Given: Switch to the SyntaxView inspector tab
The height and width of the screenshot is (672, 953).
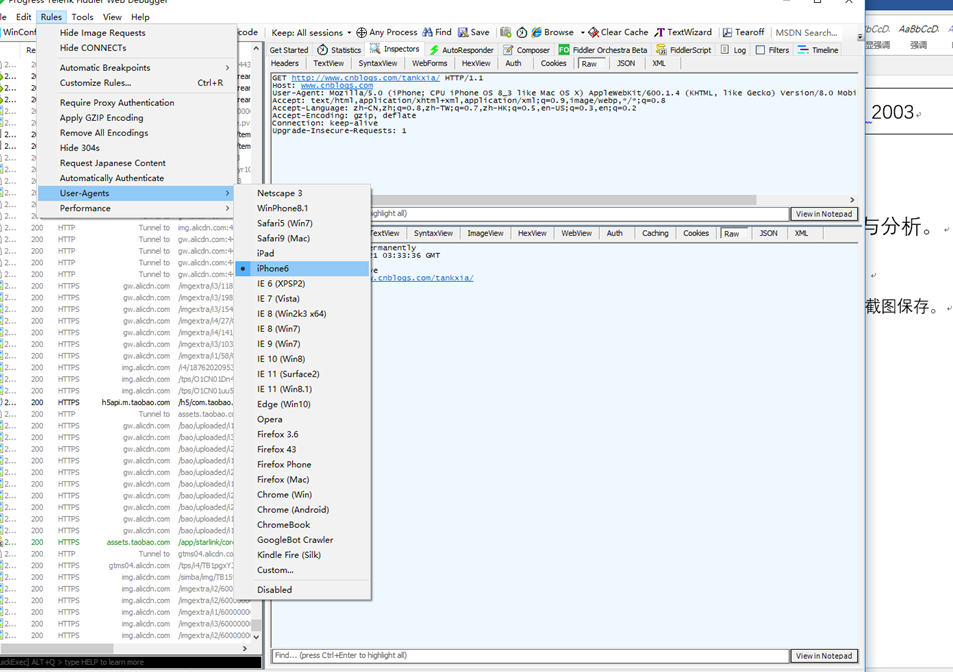Looking at the screenshot, I should pyautogui.click(x=378, y=62).
